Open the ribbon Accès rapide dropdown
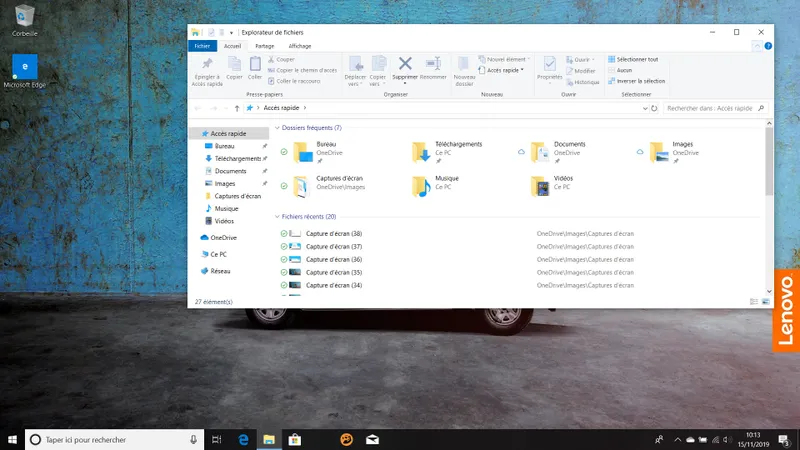The height and width of the screenshot is (450, 800). tap(501, 70)
